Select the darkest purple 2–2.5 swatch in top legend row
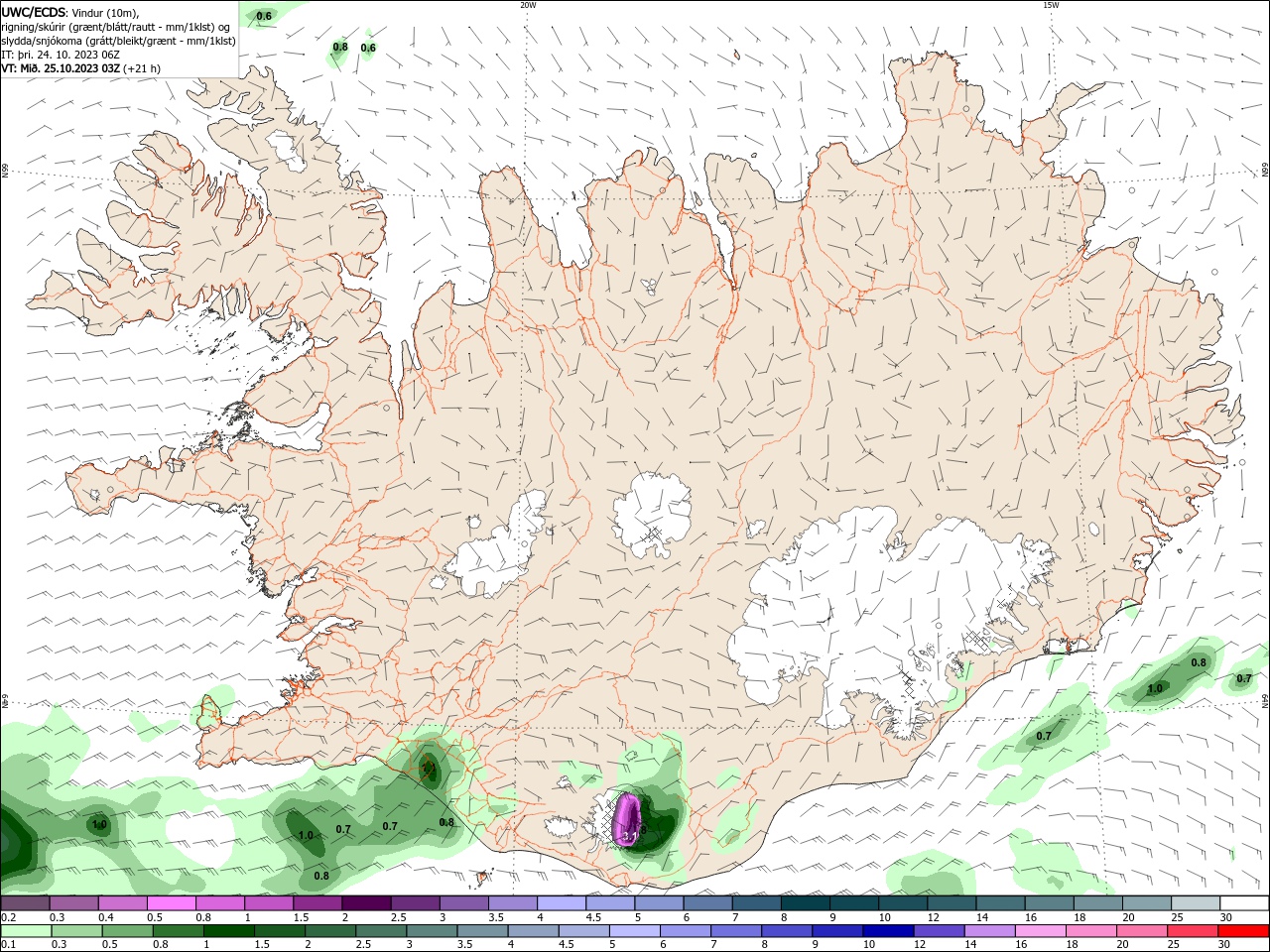Viewport: 1270px width, 952px height. (366, 903)
